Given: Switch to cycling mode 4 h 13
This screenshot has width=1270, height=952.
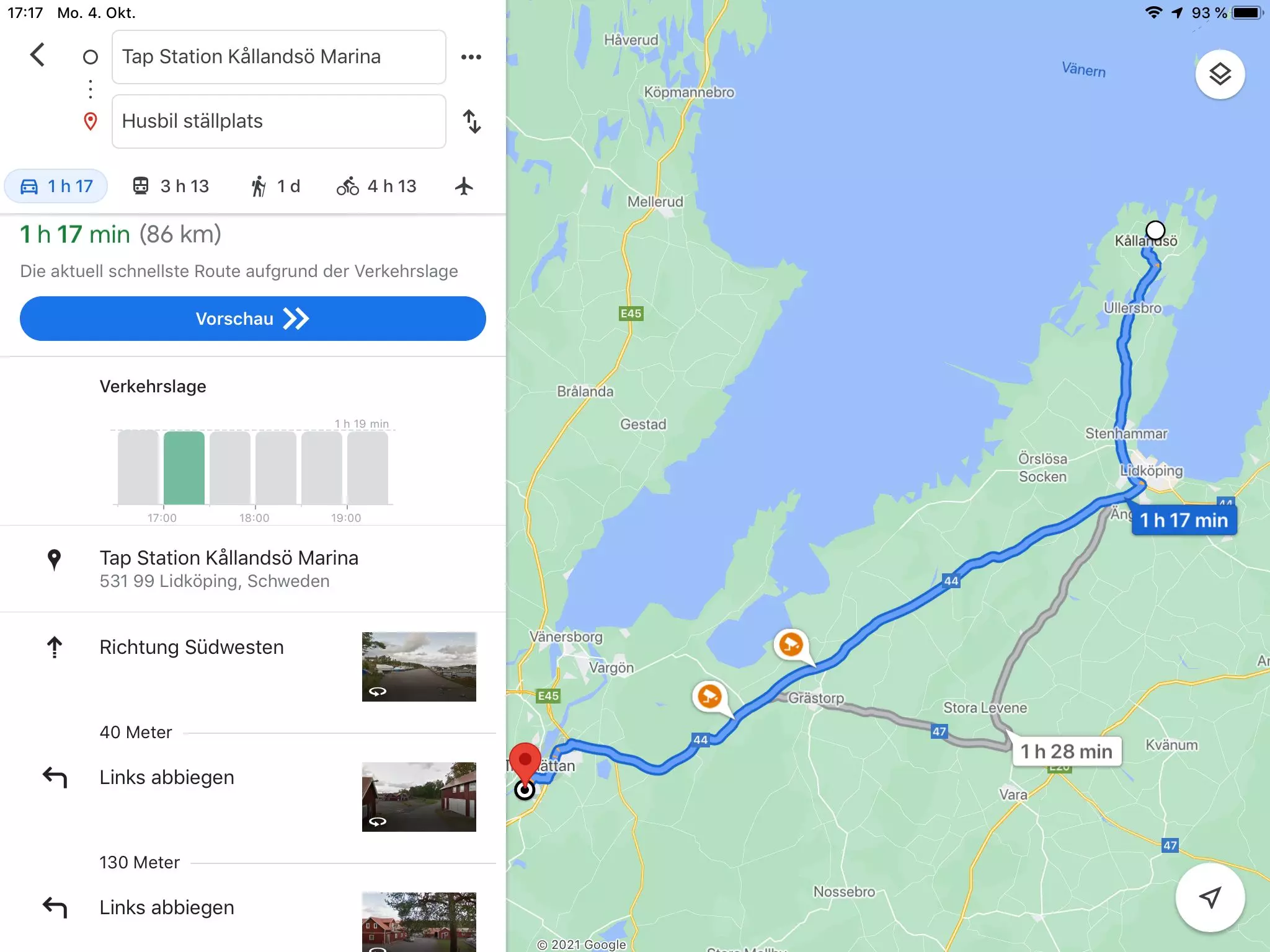Looking at the screenshot, I should click(x=376, y=186).
